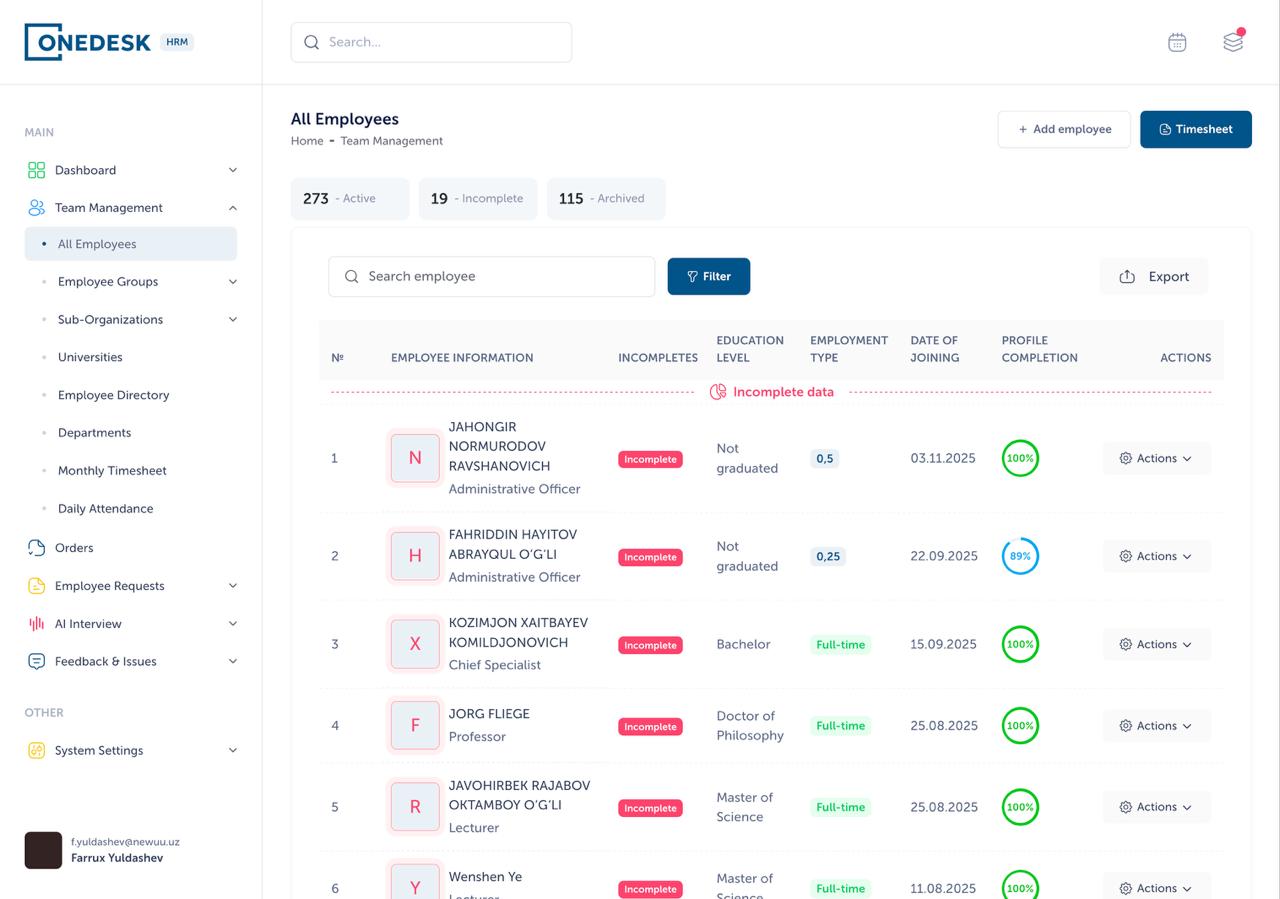Switch to the 115 Archived tab
Viewport: 1280px width, 899px height.
[x=605, y=199]
